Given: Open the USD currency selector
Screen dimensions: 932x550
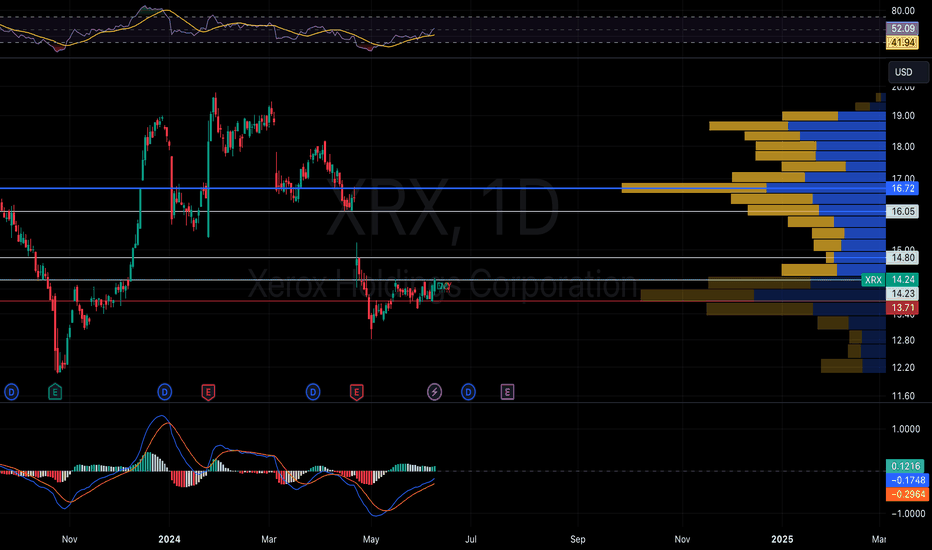Looking at the screenshot, I should (908, 72).
